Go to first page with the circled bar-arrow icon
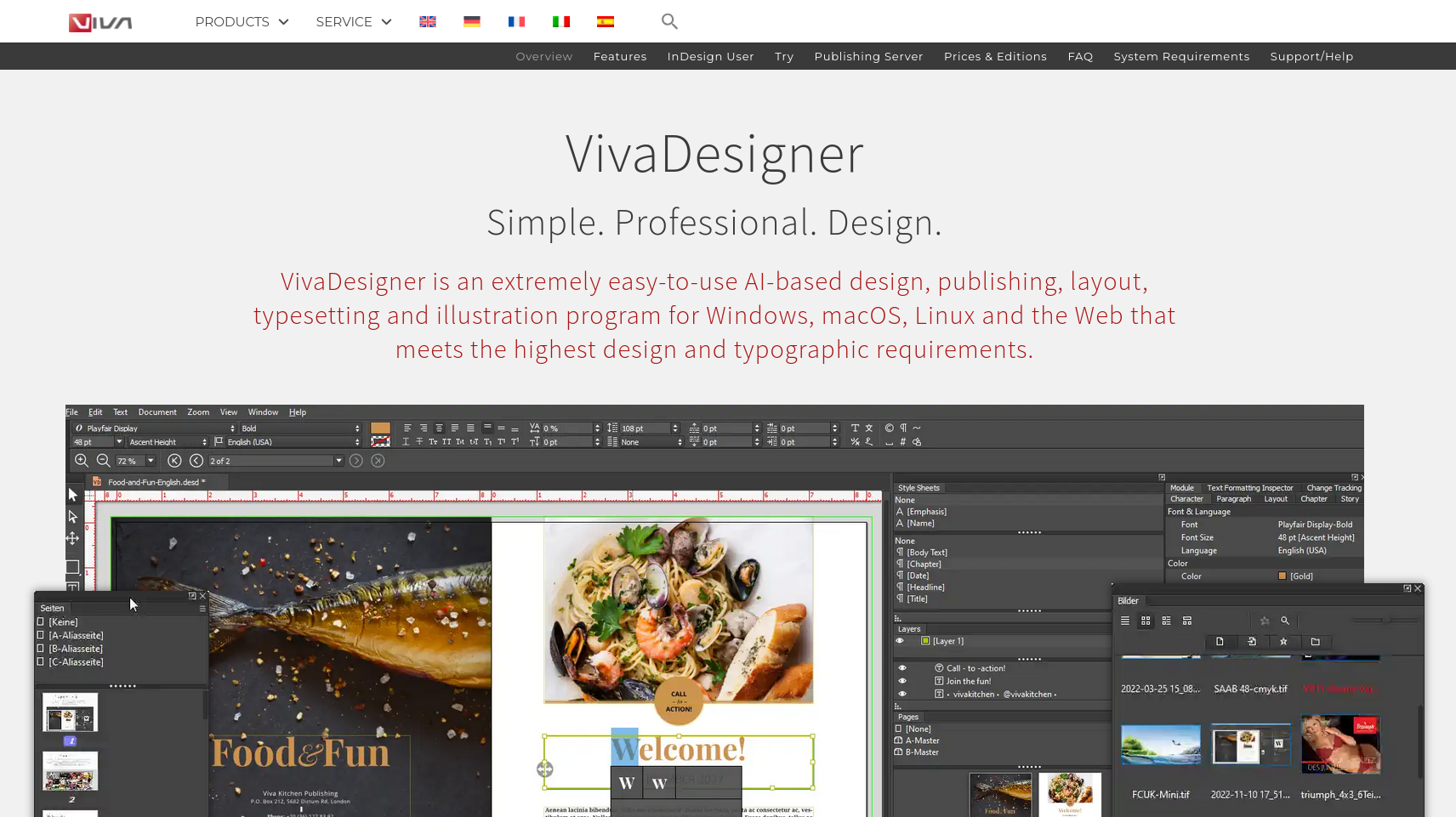 174,461
